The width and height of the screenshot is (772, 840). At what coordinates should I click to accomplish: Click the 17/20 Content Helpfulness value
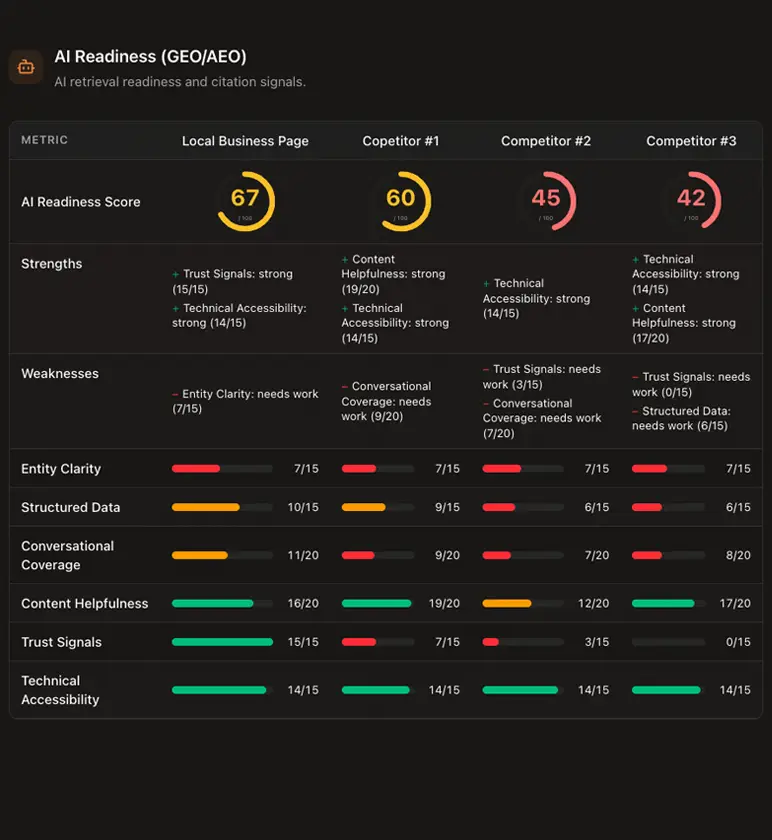pos(735,603)
